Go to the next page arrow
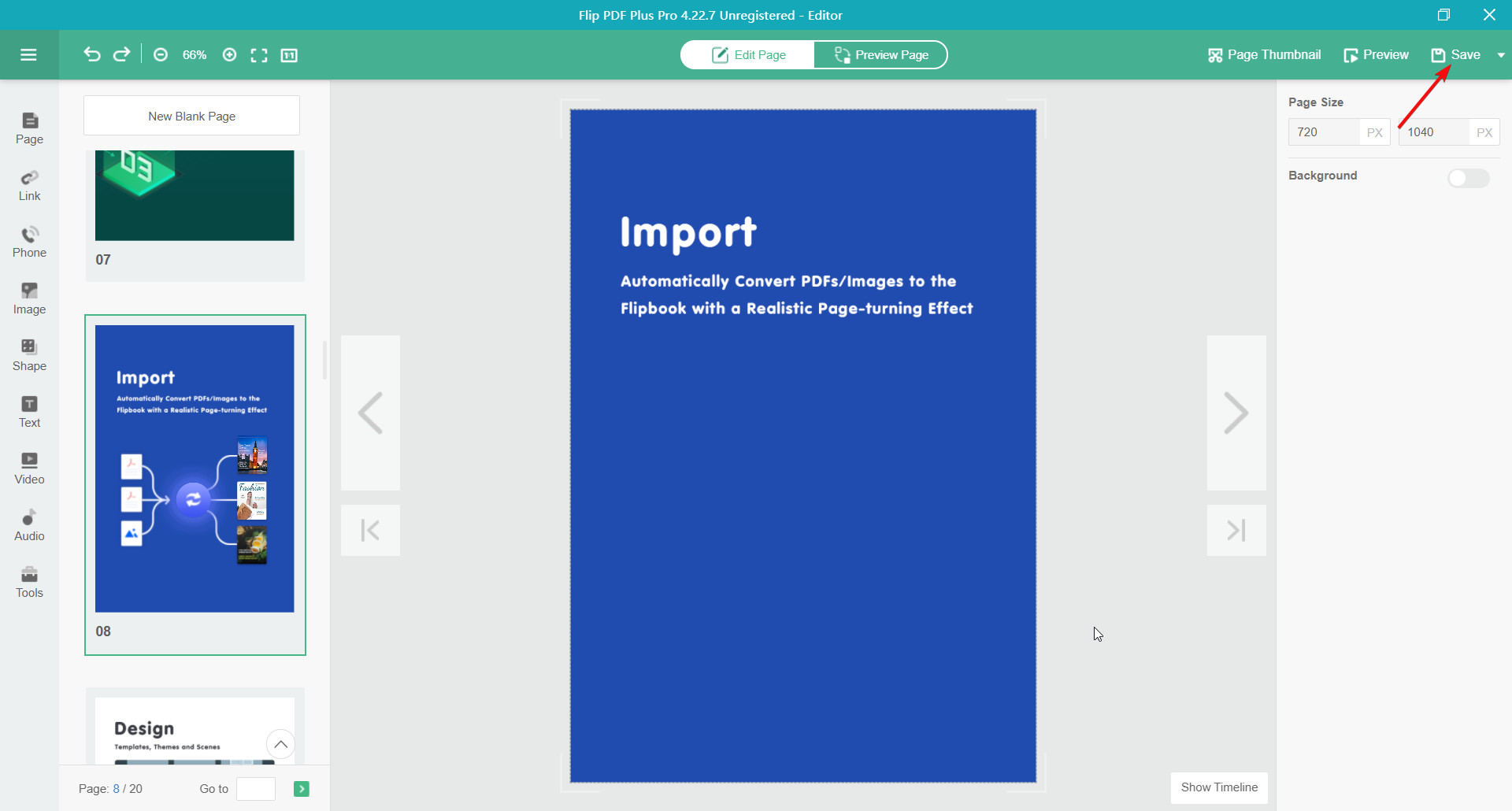Viewport: 1512px width, 811px height. coord(1236,413)
